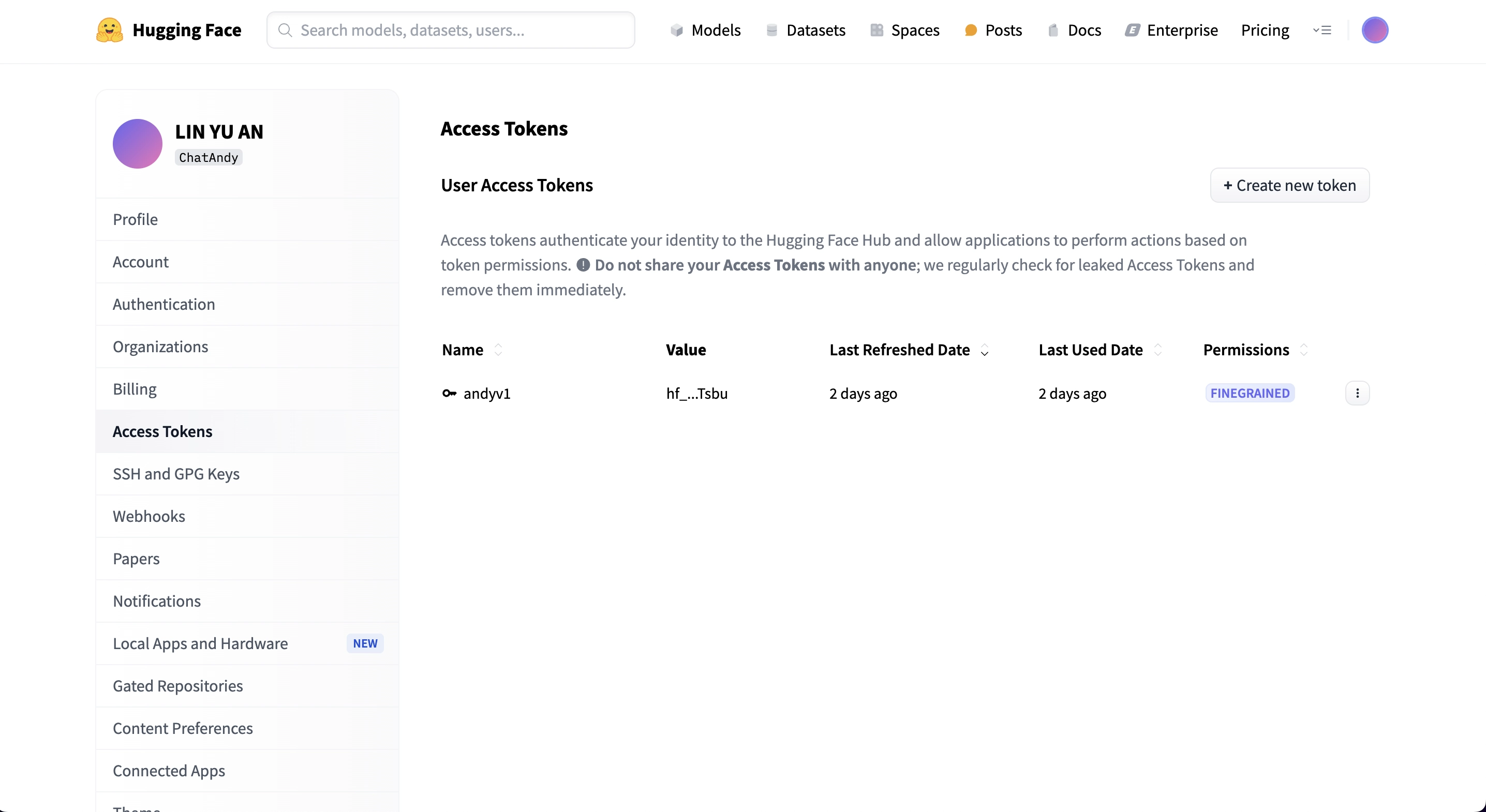Open SSH and GPG Keys settings
The image size is (1486, 812).
pyautogui.click(x=247, y=474)
